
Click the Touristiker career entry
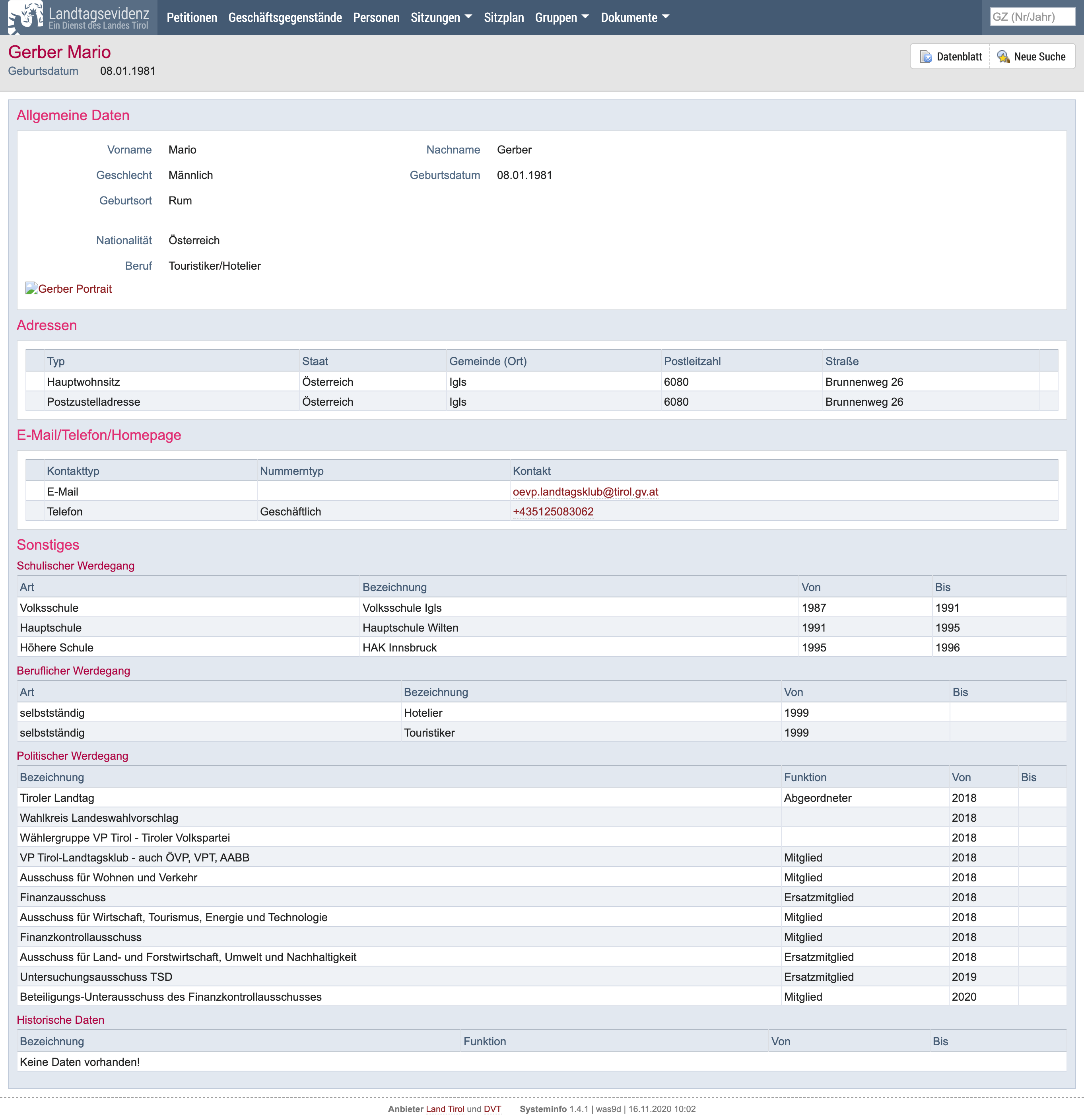click(429, 733)
